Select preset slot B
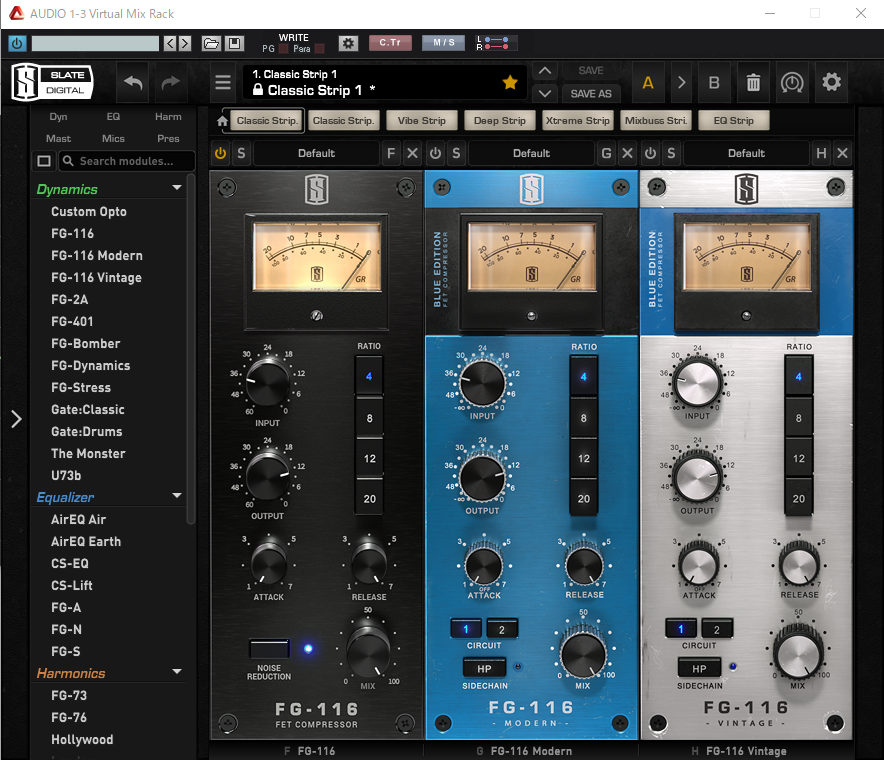This screenshot has width=884, height=760. tap(714, 83)
